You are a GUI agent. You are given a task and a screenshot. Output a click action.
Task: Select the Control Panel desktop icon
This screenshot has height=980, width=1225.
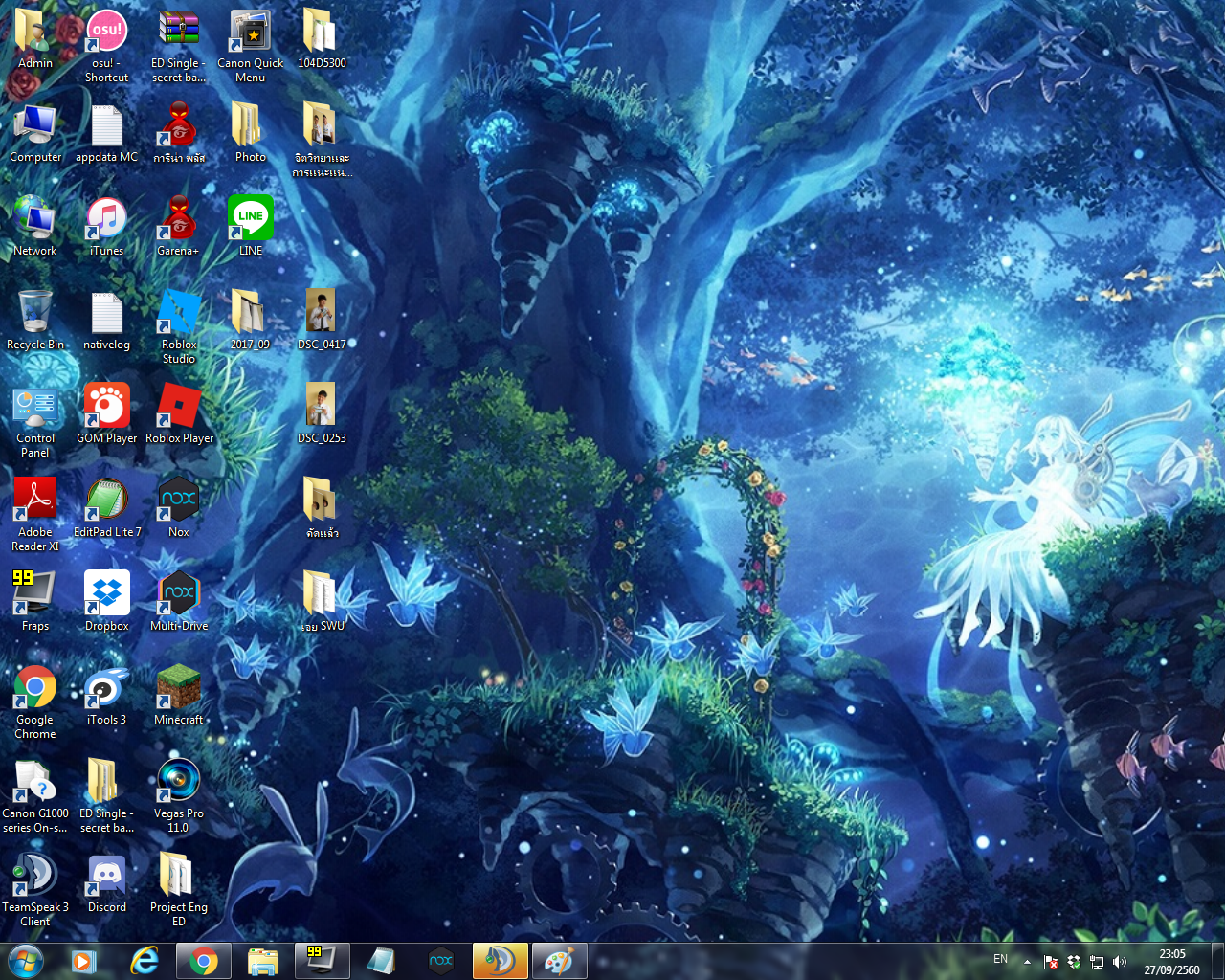pyautogui.click(x=35, y=420)
